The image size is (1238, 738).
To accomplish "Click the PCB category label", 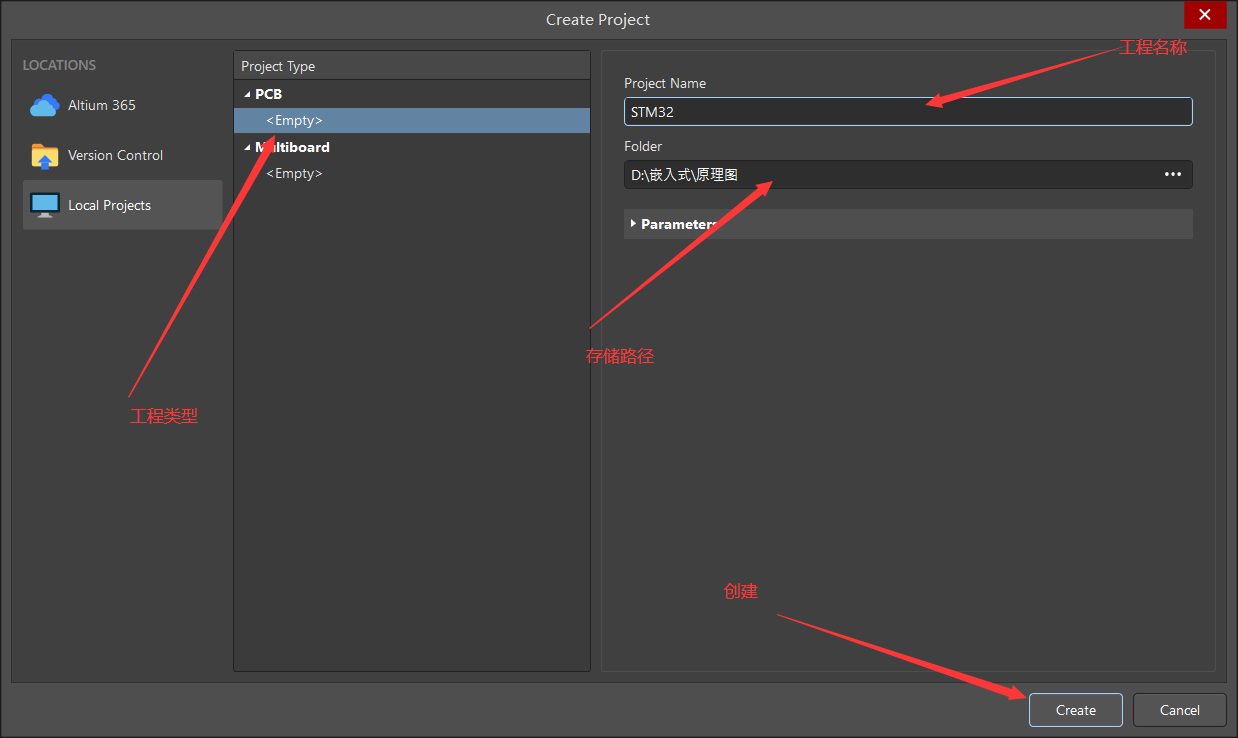I will pos(268,94).
